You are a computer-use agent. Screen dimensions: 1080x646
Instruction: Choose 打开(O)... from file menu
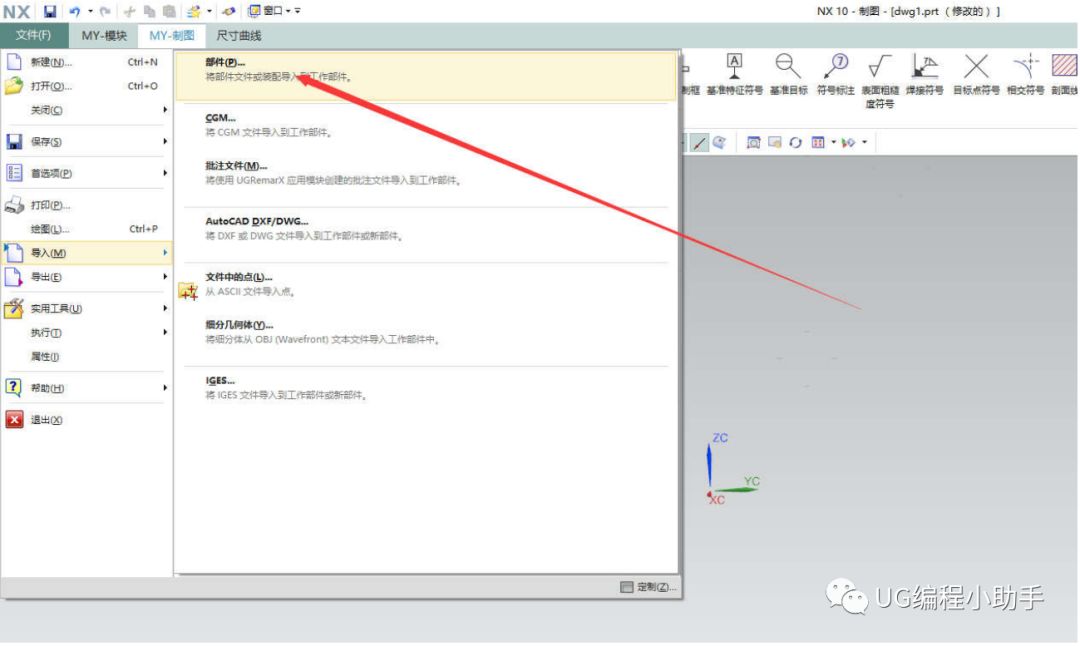pyautogui.click(x=86, y=86)
